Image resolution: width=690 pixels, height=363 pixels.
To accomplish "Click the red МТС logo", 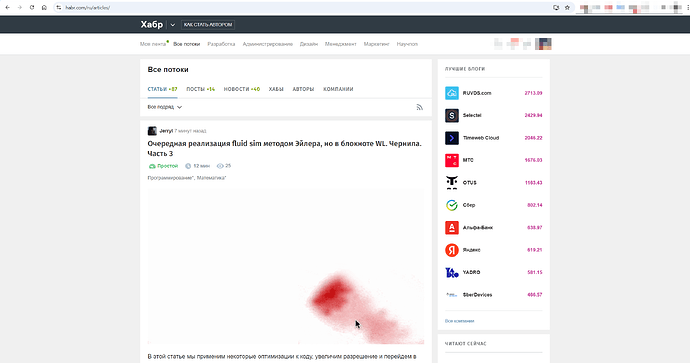I will pyautogui.click(x=451, y=160).
